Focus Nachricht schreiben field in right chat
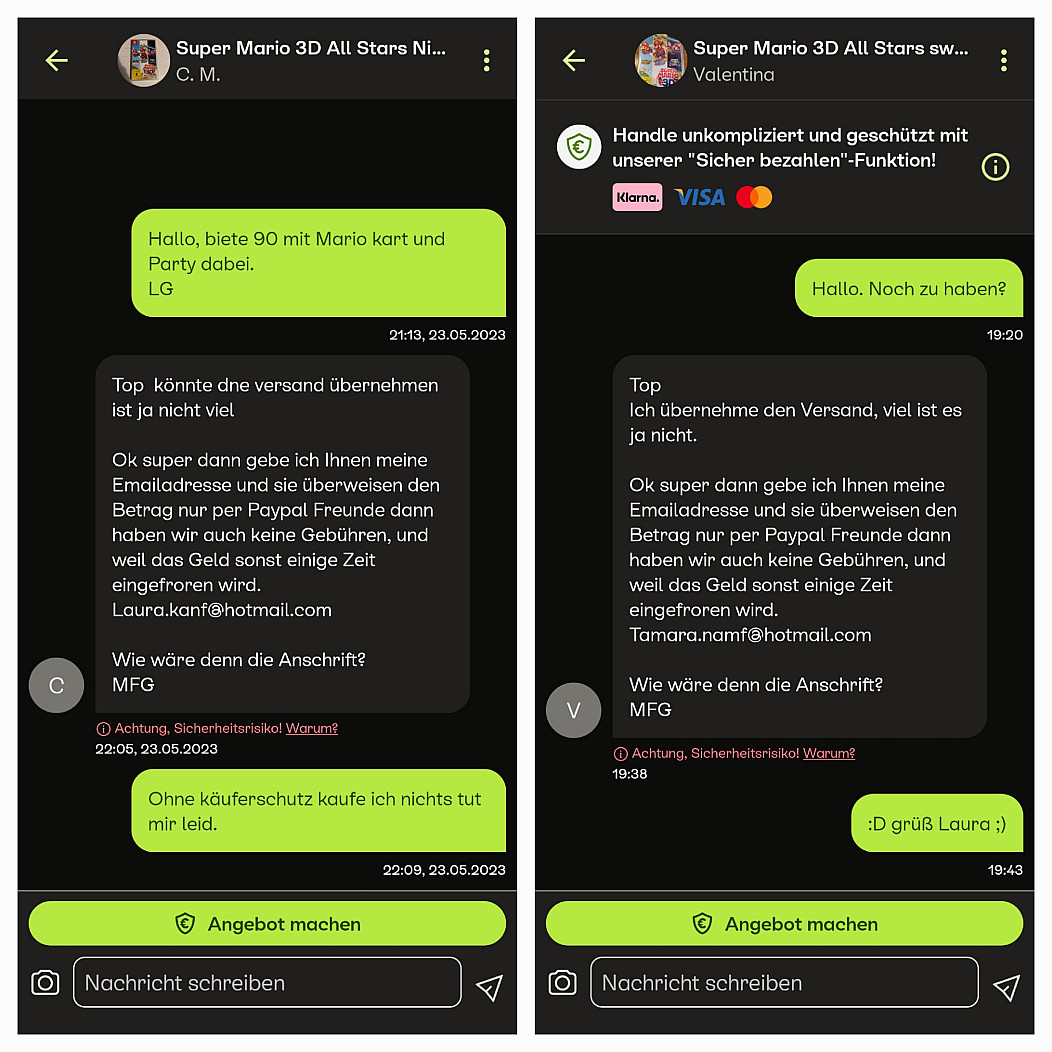Screen dimensions: 1052x1052 coord(784,982)
